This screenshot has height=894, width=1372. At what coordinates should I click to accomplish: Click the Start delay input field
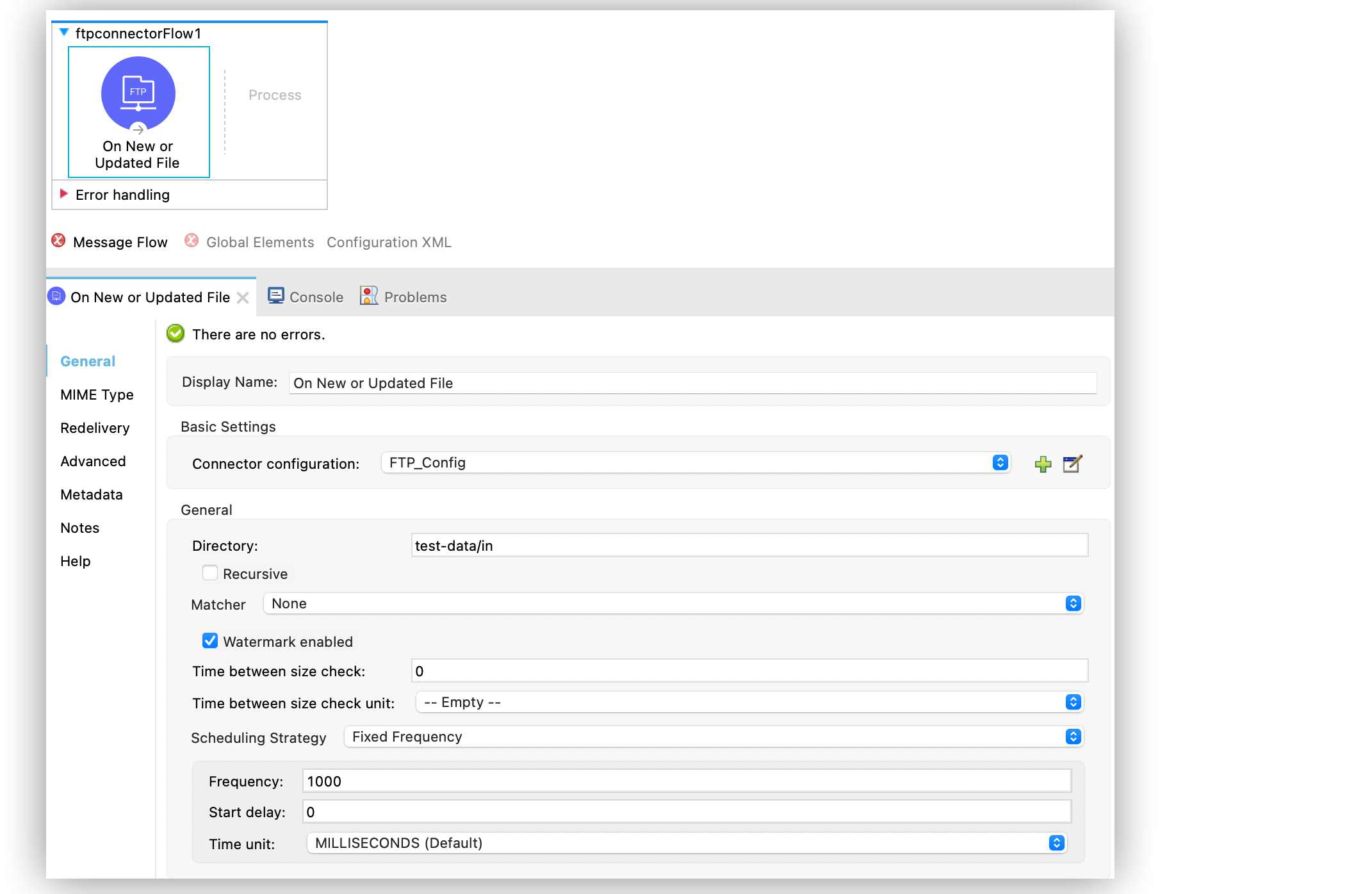pos(687,812)
